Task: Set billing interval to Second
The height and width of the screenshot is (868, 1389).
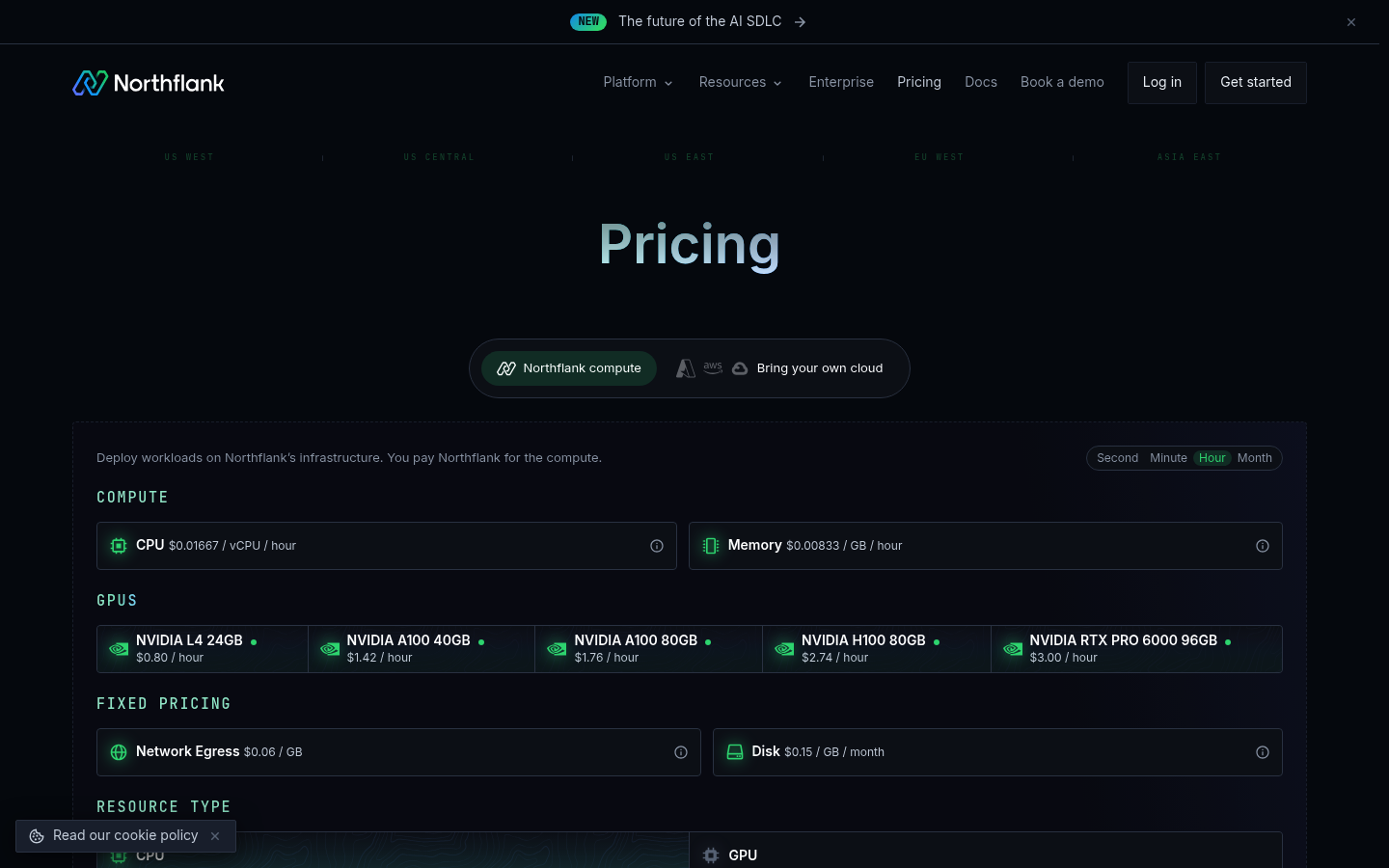Action: (x=1117, y=458)
